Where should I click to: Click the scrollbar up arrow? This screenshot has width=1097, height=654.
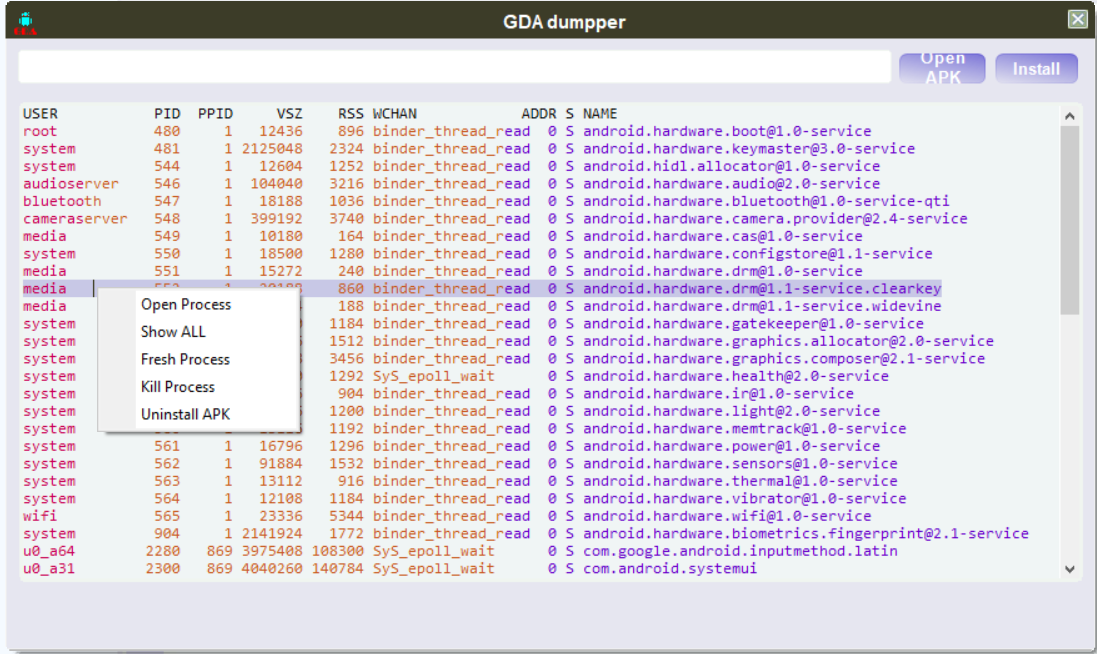(x=1070, y=116)
